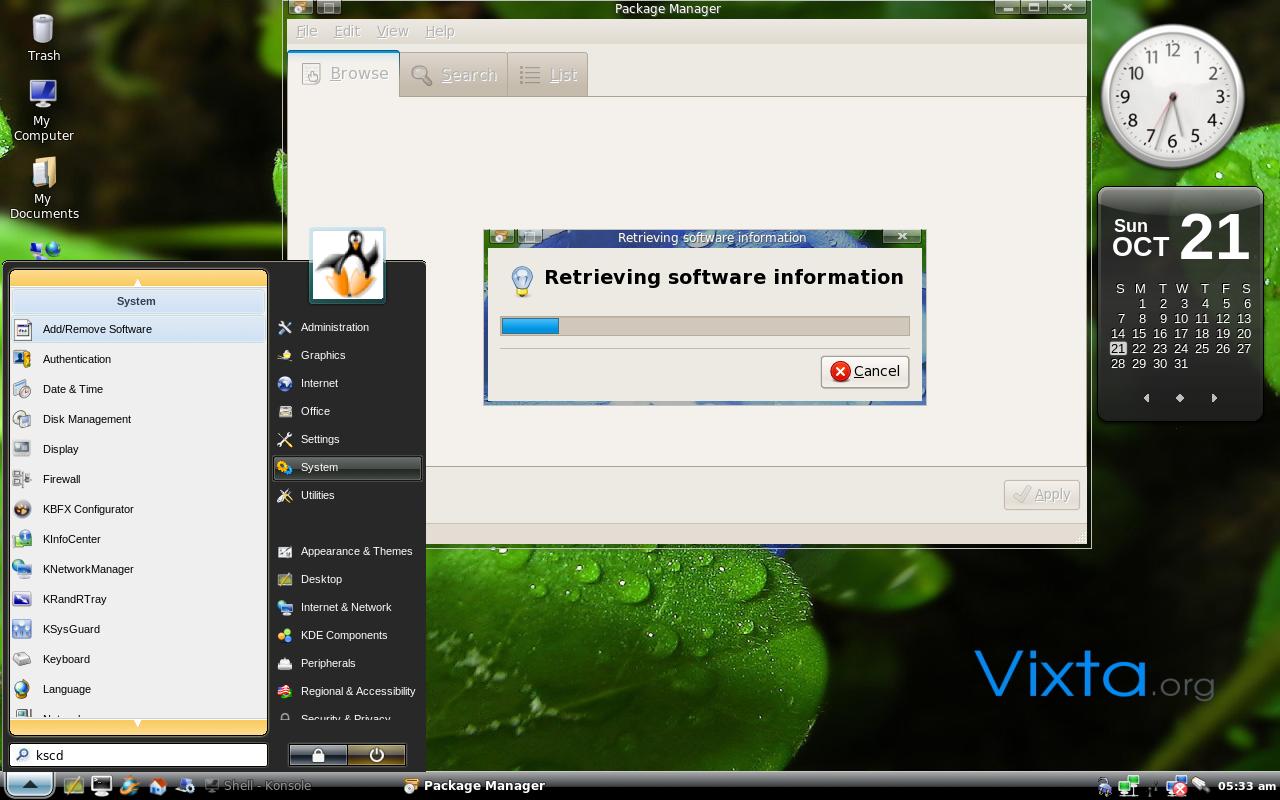
Task: Click the green network monitor tray icon
Action: point(1129,786)
